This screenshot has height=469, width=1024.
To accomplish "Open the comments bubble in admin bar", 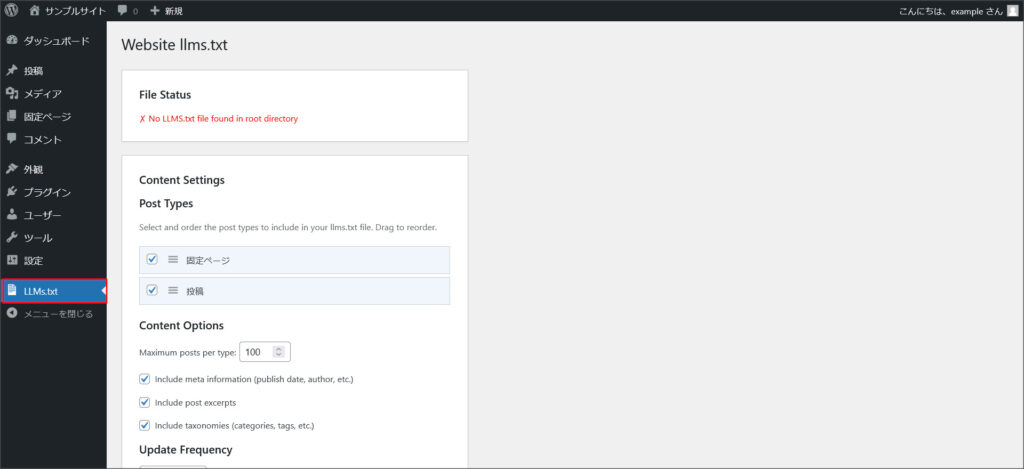I will (127, 11).
